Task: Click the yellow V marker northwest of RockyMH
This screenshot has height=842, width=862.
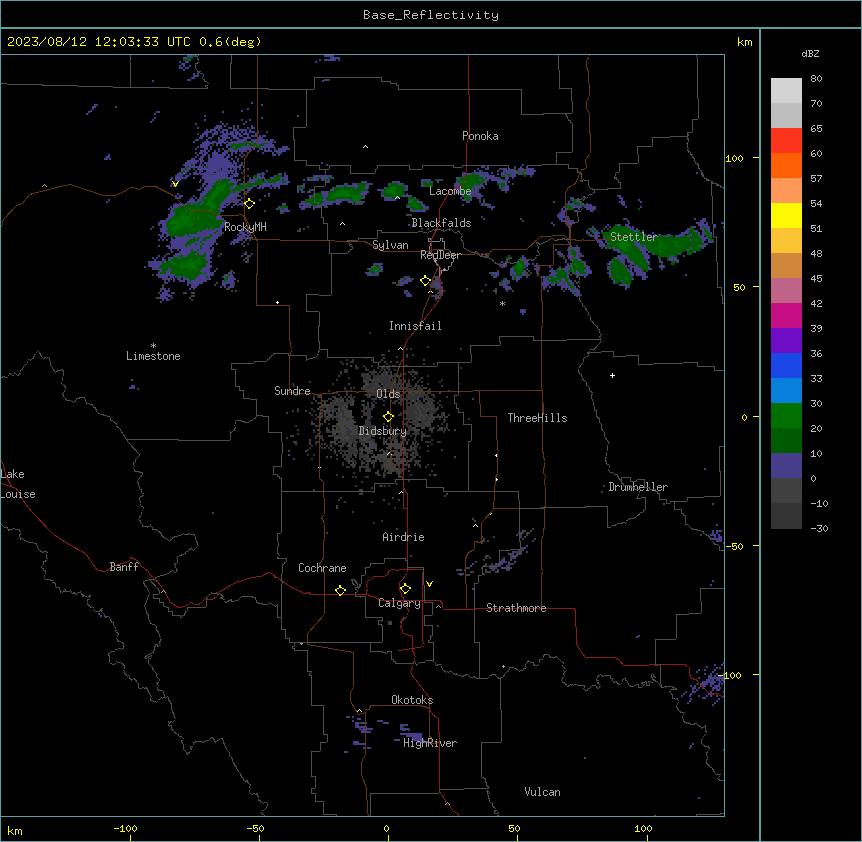Action: 175,184
